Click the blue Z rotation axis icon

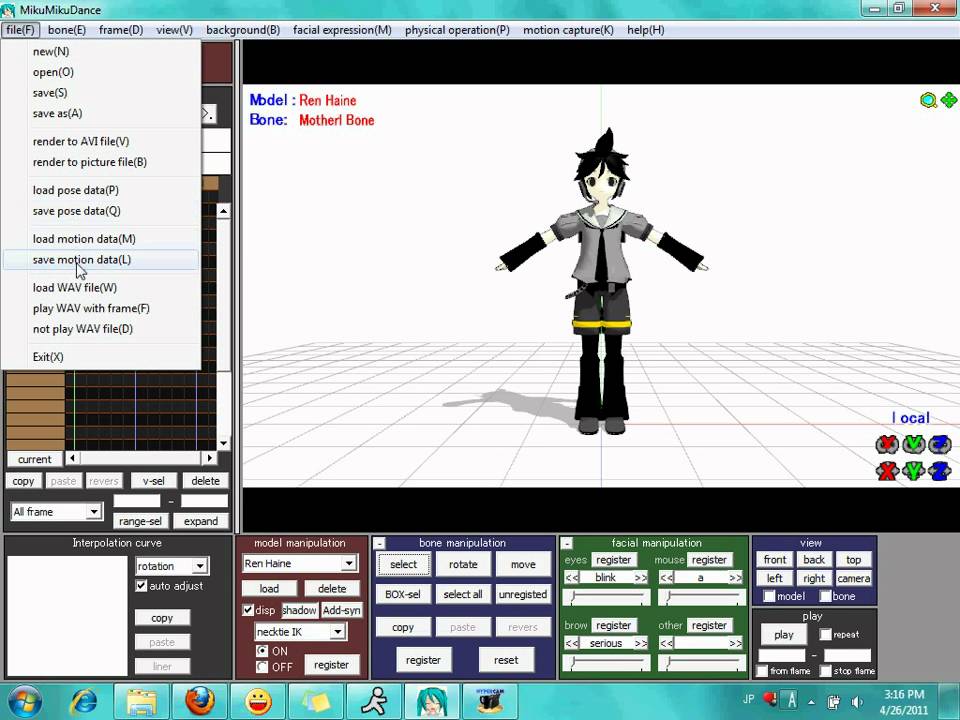click(939, 444)
